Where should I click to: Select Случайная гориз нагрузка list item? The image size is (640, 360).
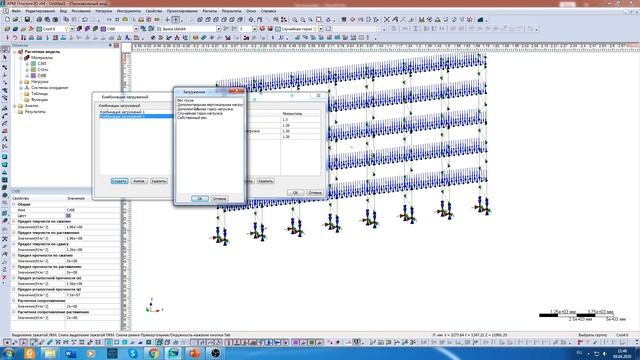coord(200,113)
